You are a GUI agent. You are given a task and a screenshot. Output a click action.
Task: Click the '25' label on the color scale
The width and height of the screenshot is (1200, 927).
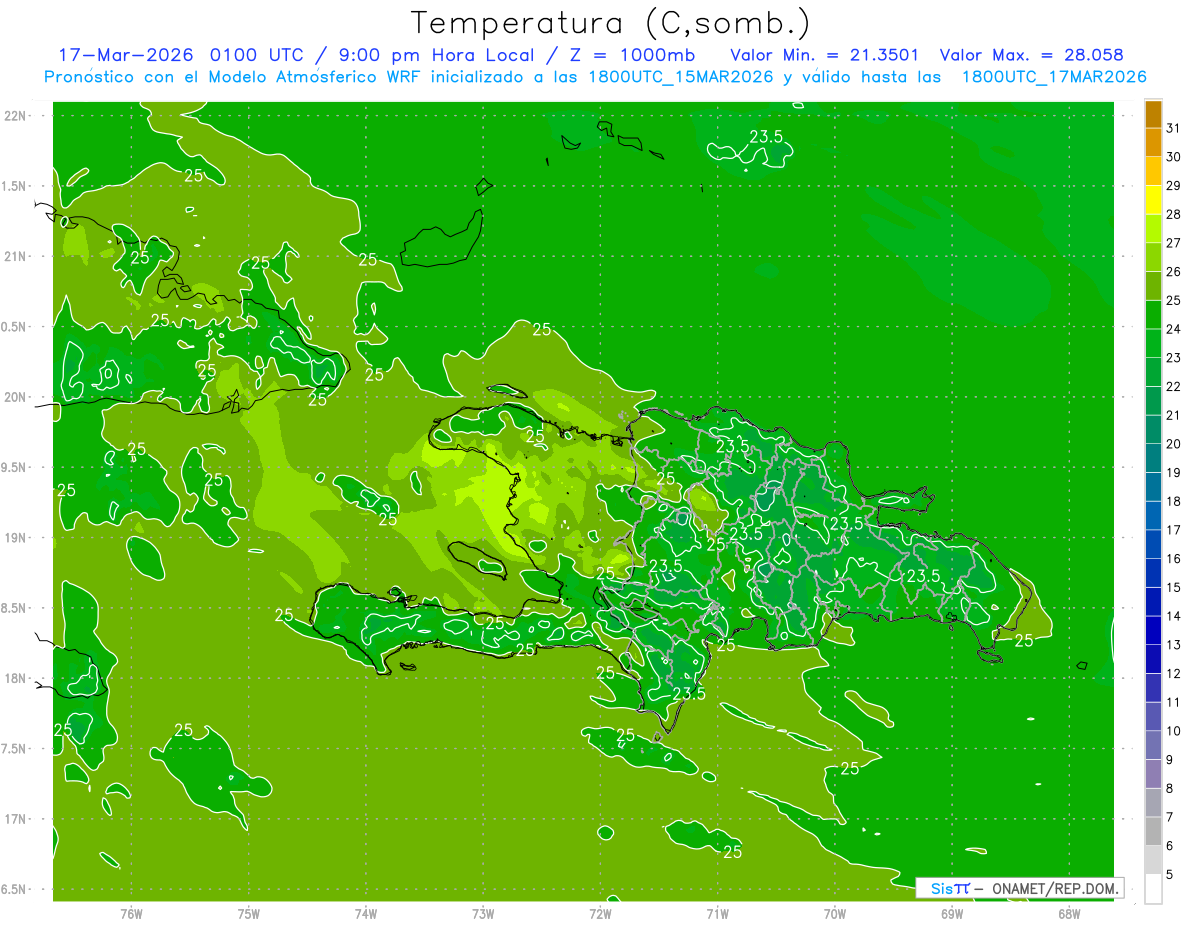[1173, 300]
